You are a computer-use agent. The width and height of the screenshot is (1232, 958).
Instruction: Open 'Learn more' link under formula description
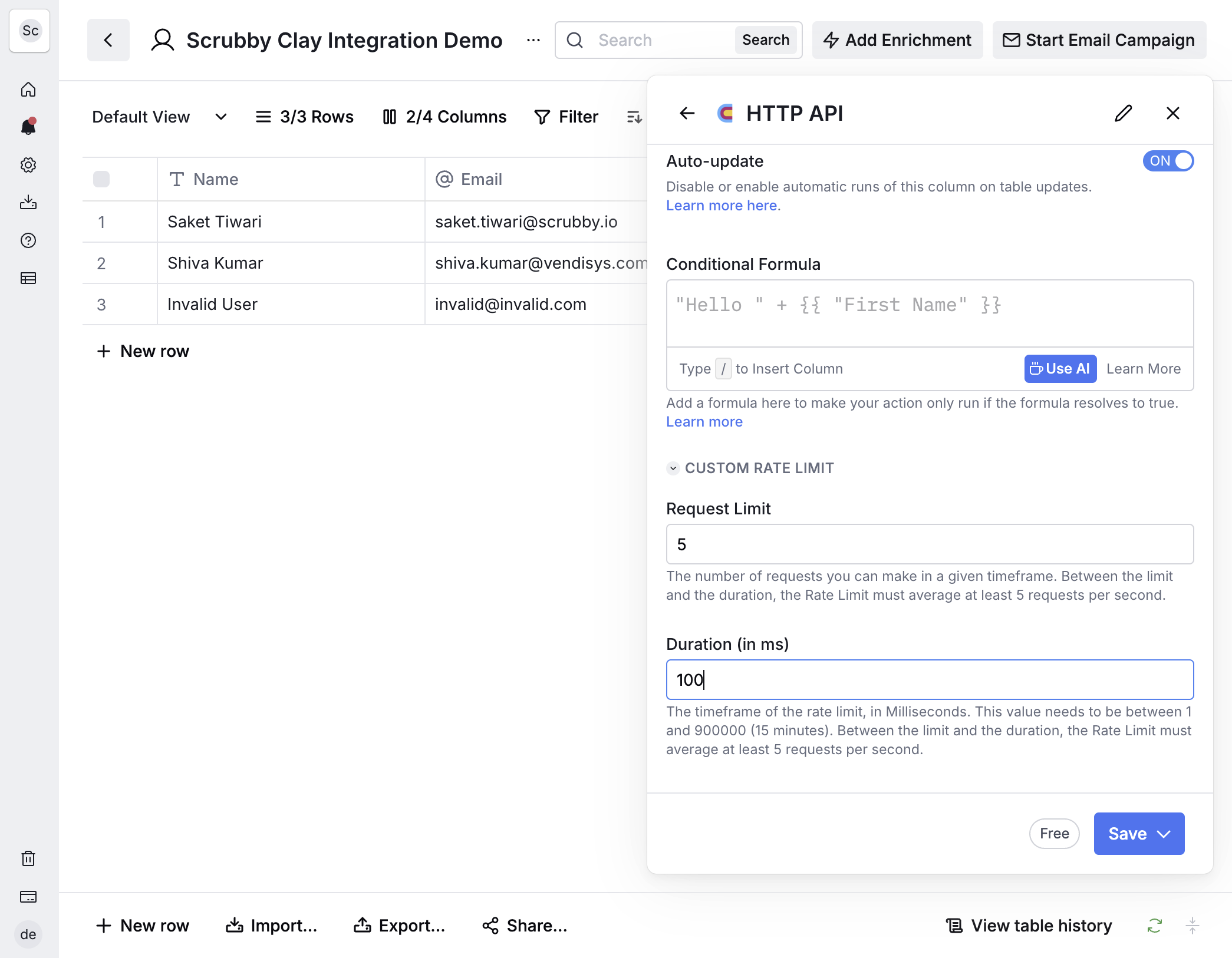tap(704, 422)
